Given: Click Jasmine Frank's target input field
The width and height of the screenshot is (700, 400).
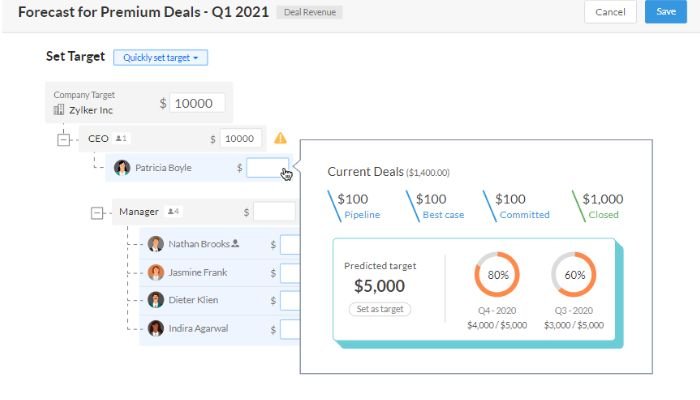Looking at the screenshot, I should [x=290, y=273].
